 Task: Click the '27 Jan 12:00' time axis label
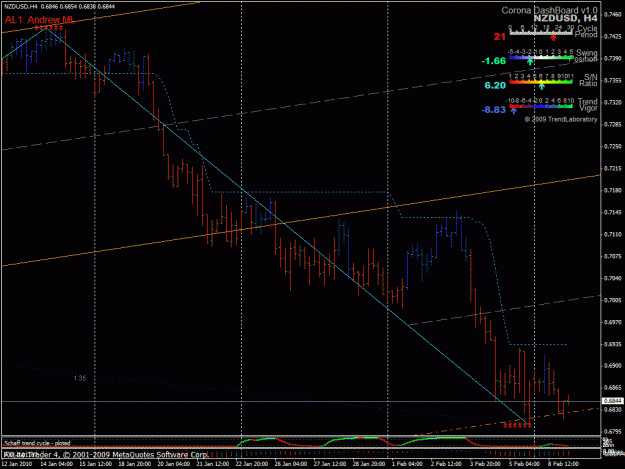coord(330,464)
